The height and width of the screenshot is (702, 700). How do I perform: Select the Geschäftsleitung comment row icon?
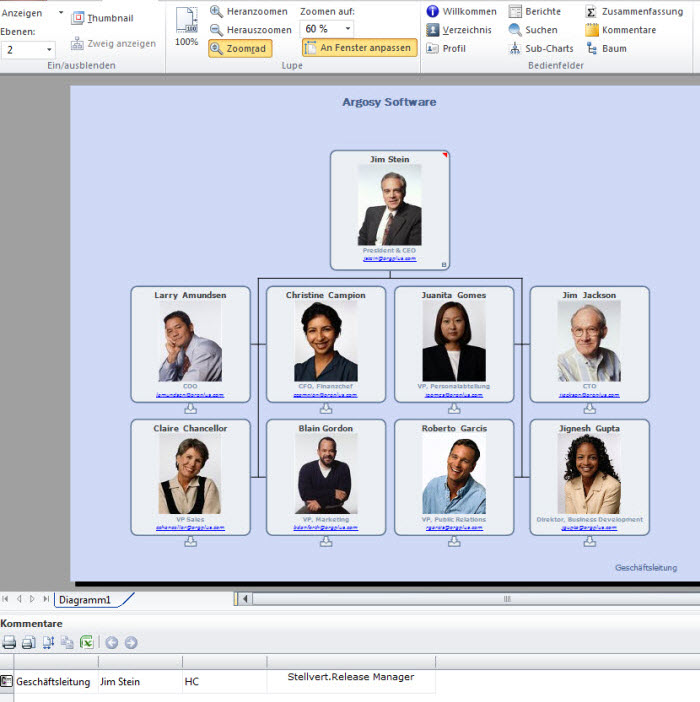point(6,681)
